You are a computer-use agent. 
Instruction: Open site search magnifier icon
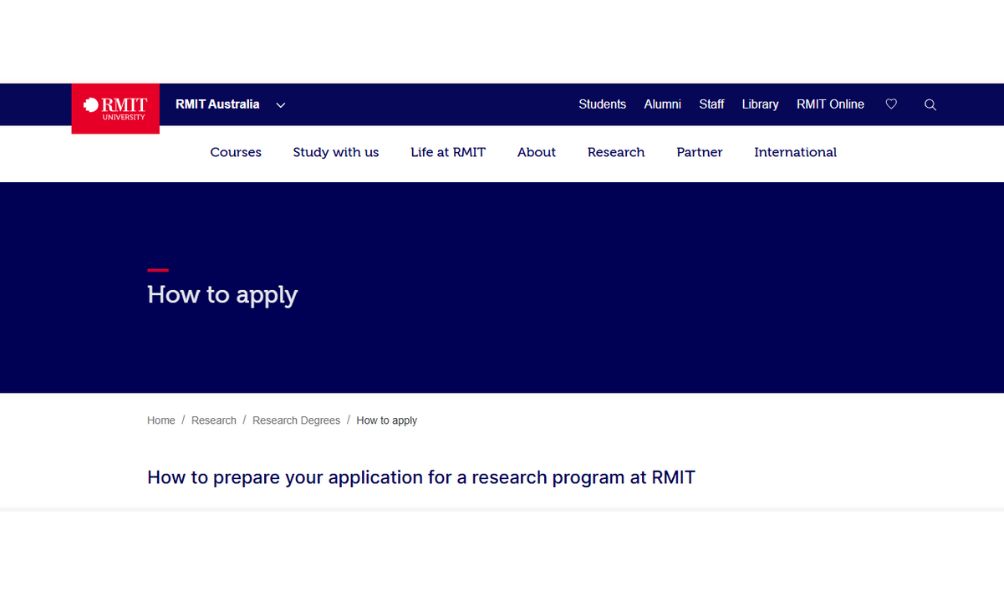pyautogui.click(x=930, y=104)
